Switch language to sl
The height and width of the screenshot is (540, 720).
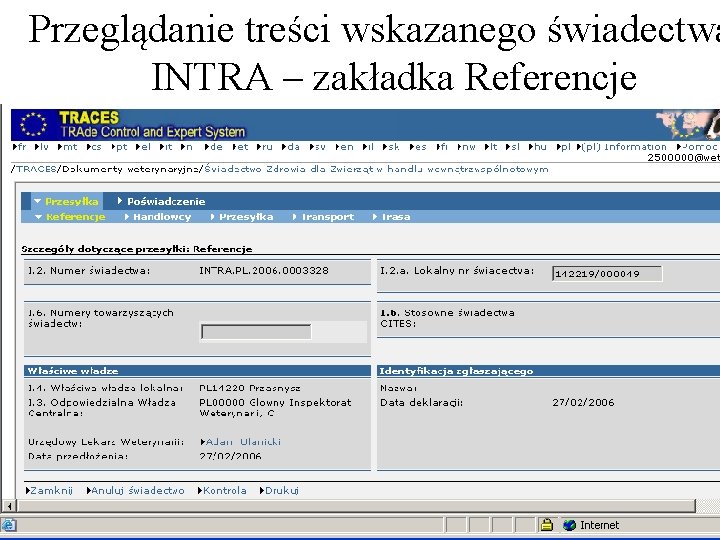click(512, 147)
